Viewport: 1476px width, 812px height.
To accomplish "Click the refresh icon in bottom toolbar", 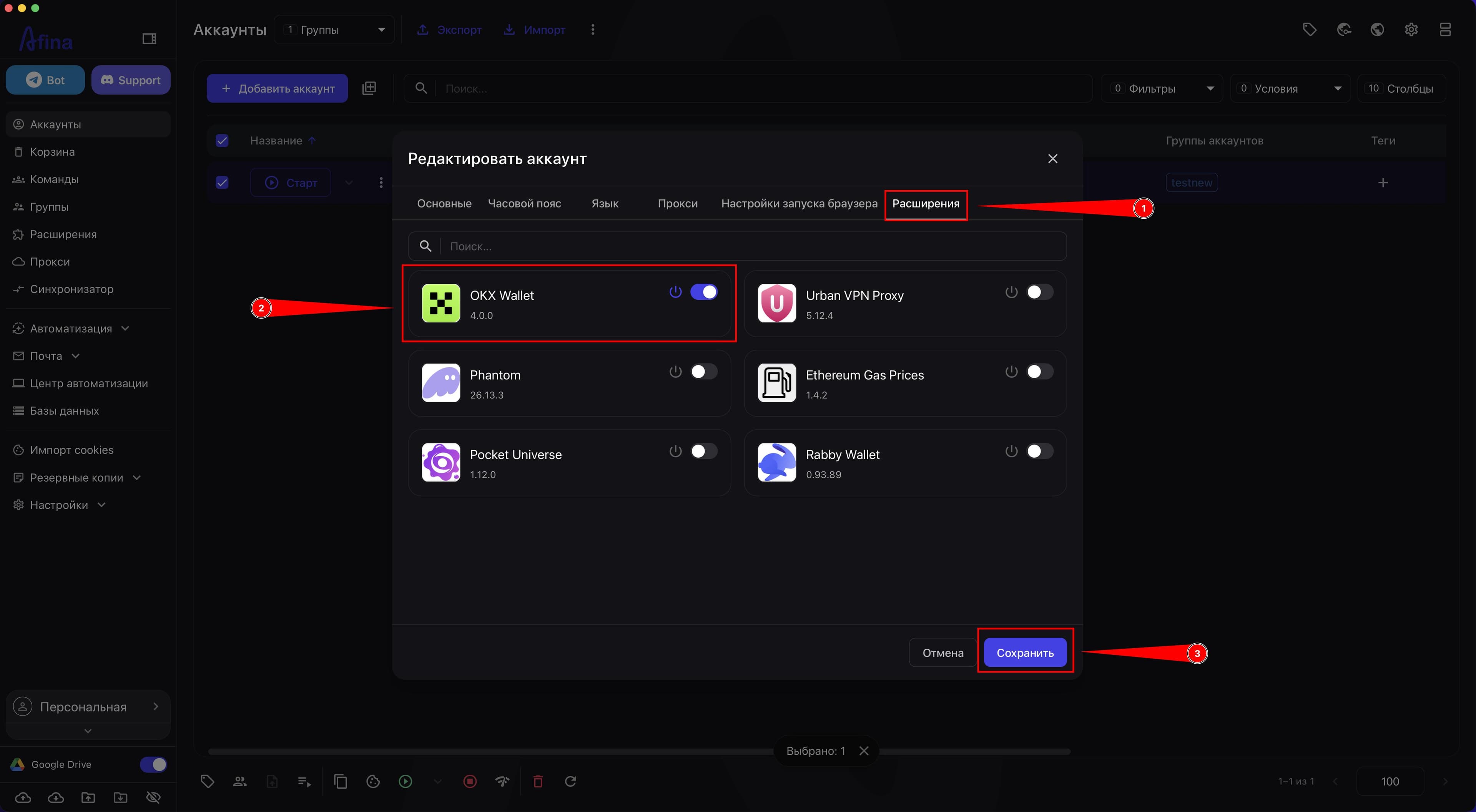I will point(571,781).
